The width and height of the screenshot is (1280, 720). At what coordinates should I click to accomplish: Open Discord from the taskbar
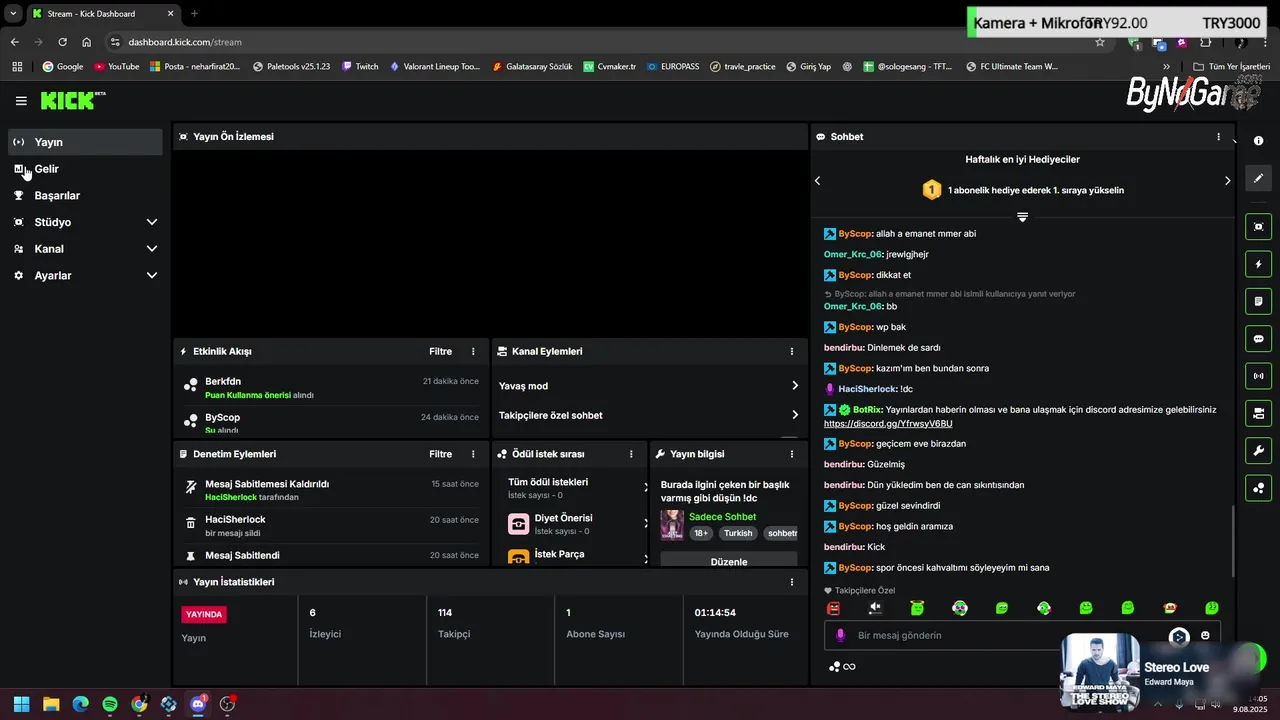click(198, 704)
